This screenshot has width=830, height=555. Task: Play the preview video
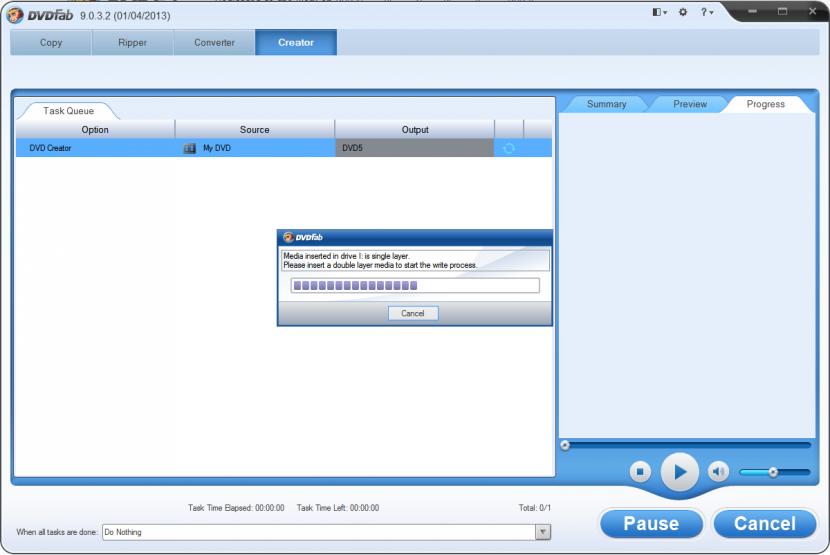[680, 471]
